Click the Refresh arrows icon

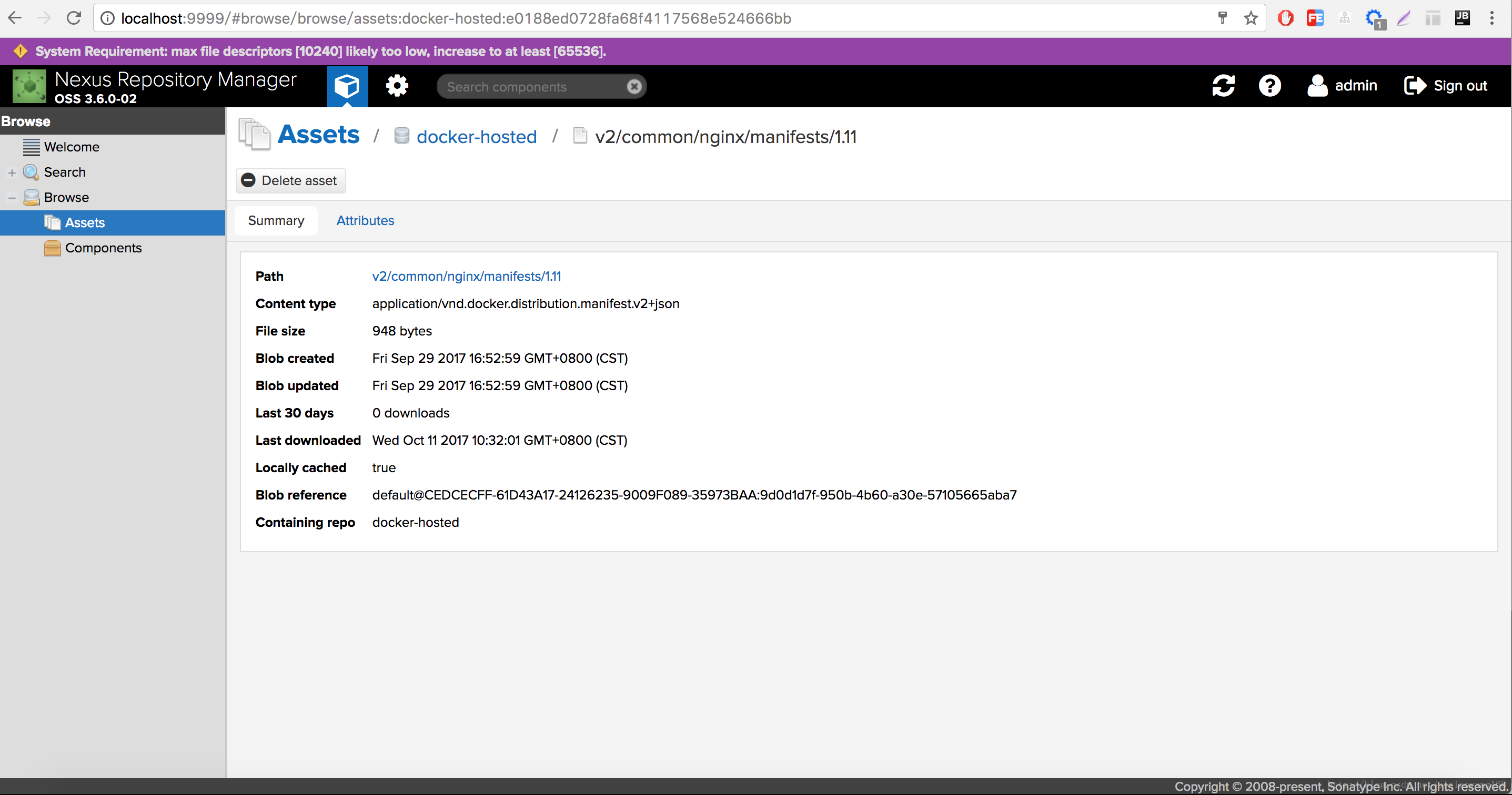point(1224,86)
